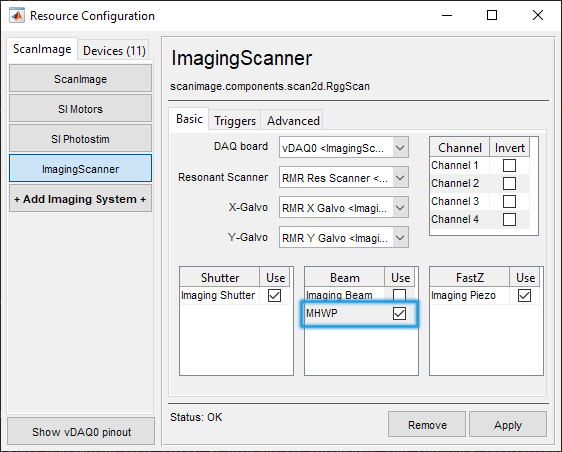Select the Imaging Piezo row label
Screen dimensions: 562x452
[463, 295]
